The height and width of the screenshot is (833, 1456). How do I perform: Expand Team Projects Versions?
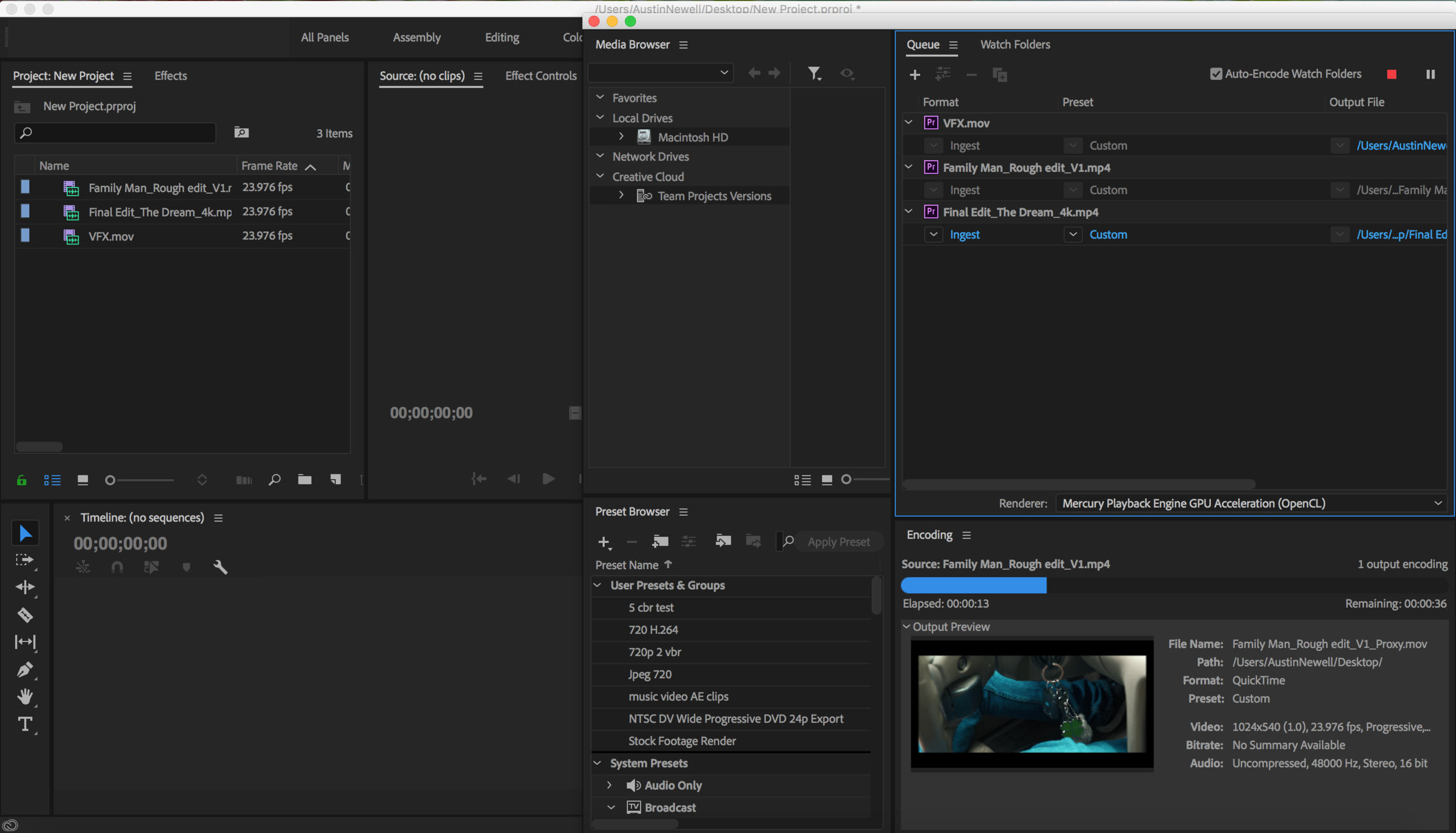[621, 196]
